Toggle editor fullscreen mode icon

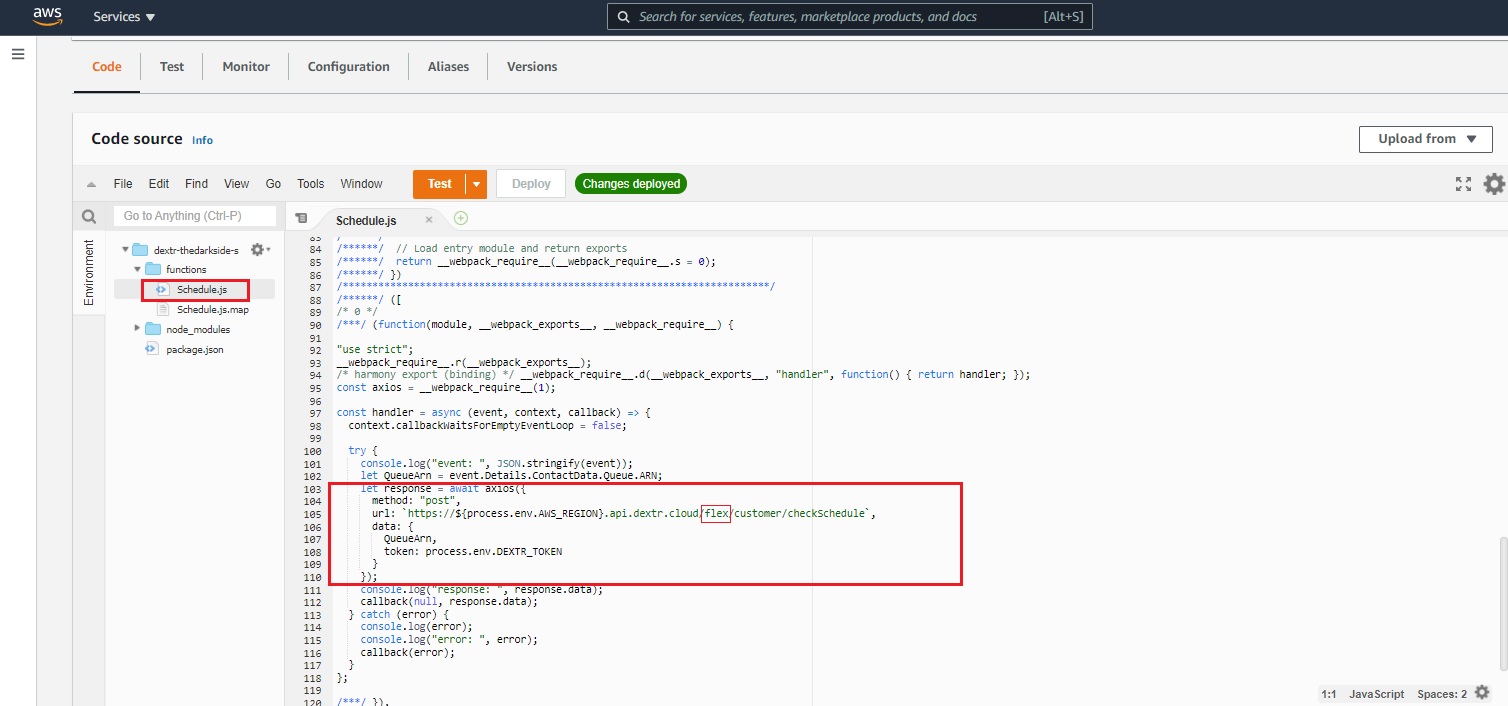pos(1463,184)
